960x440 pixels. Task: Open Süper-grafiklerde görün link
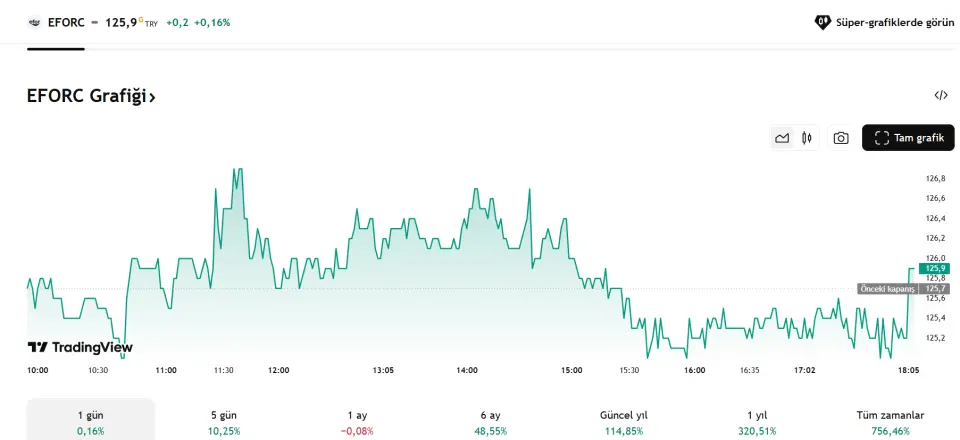[893, 21]
